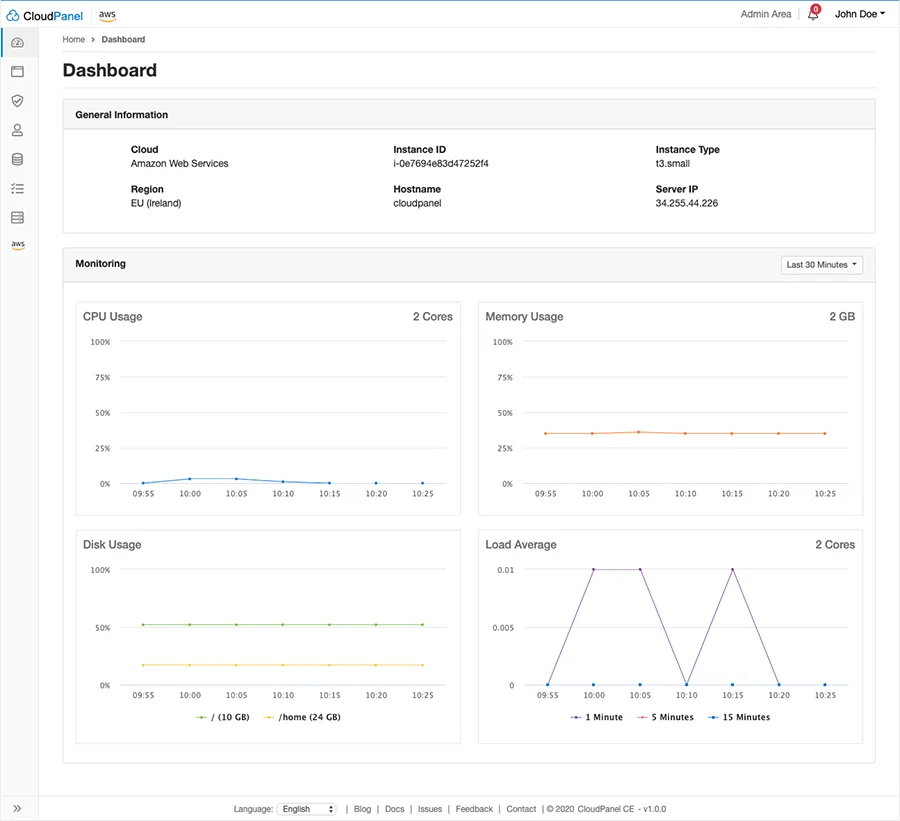Select the Sites icon in the sidebar
The image size is (900, 821).
point(17,71)
